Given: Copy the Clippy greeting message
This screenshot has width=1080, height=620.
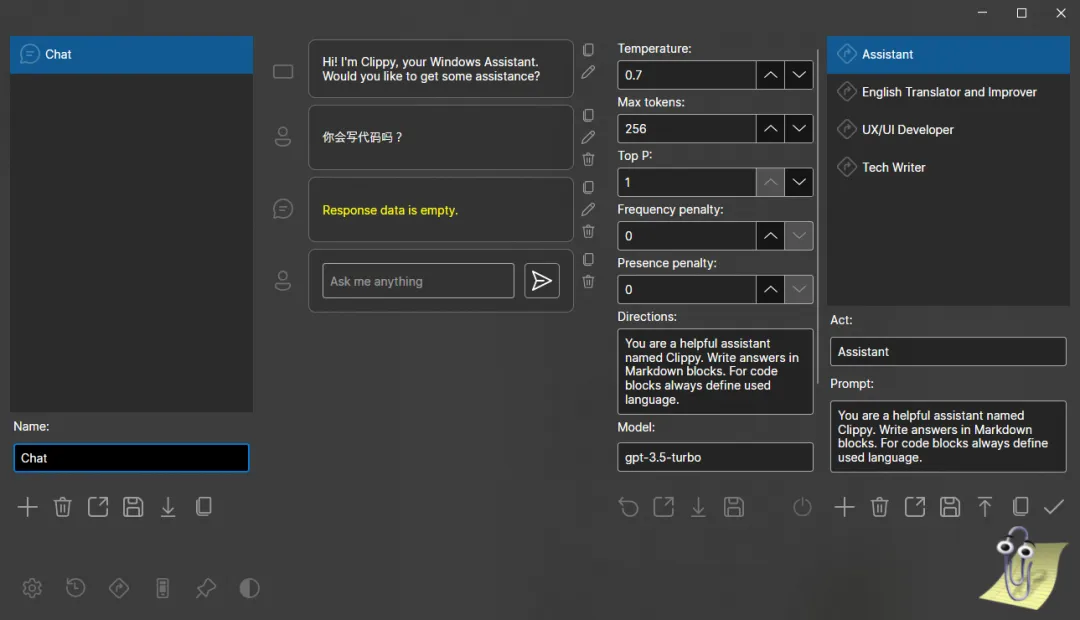Looking at the screenshot, I should 588,50.
